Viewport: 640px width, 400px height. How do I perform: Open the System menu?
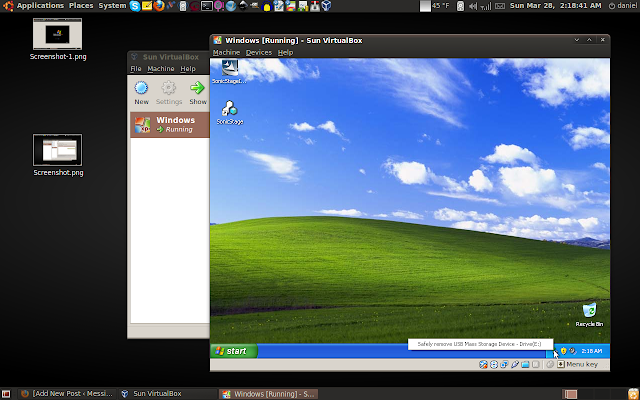click(112, 6)
